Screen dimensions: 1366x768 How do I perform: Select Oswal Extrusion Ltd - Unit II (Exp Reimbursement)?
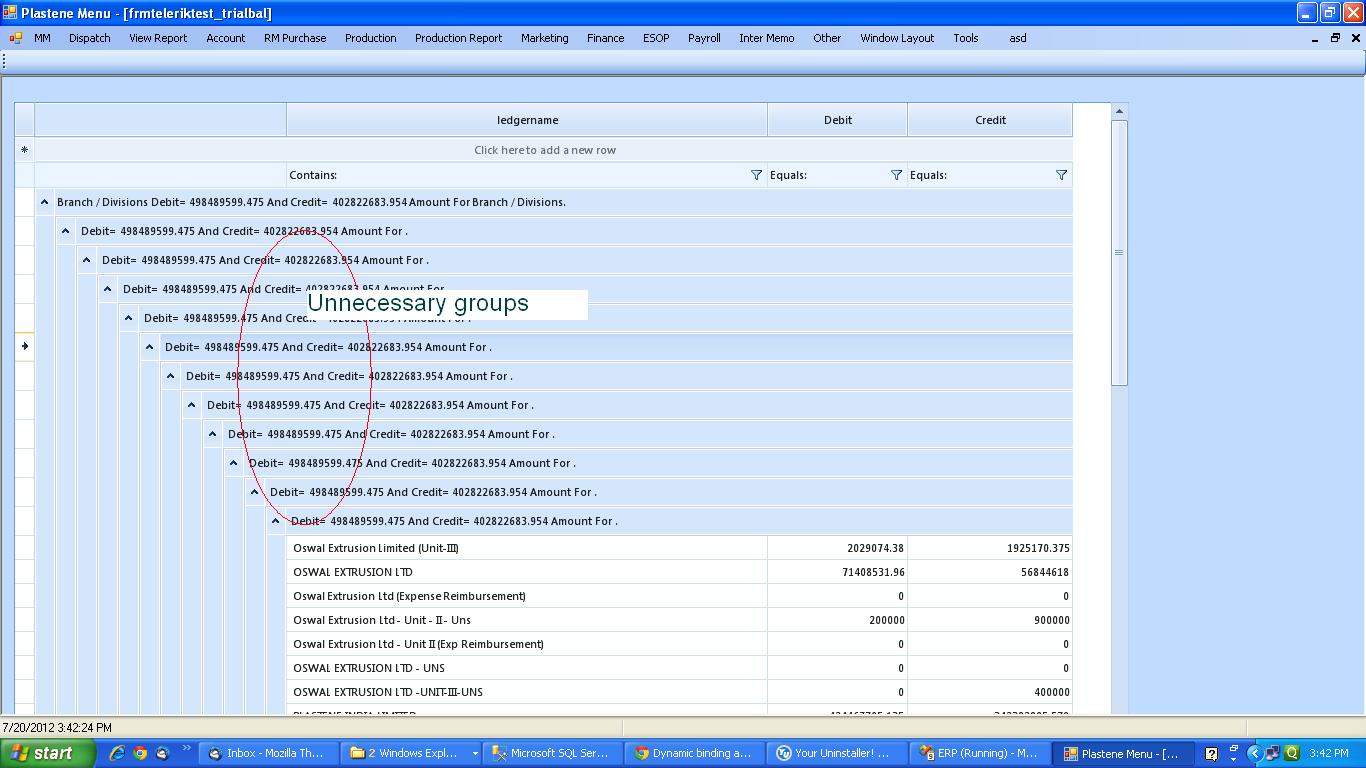pos(418,644)
